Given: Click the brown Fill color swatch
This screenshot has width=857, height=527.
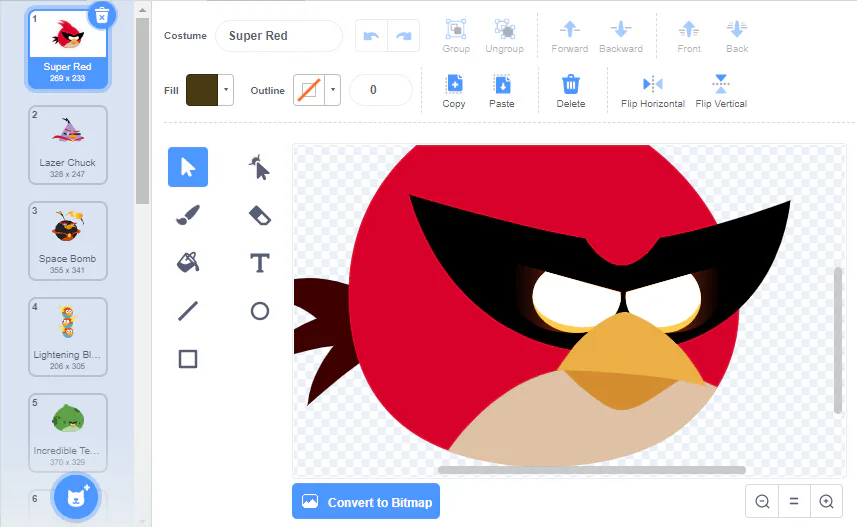Looking at the screenshot, I should pos(202,90).
